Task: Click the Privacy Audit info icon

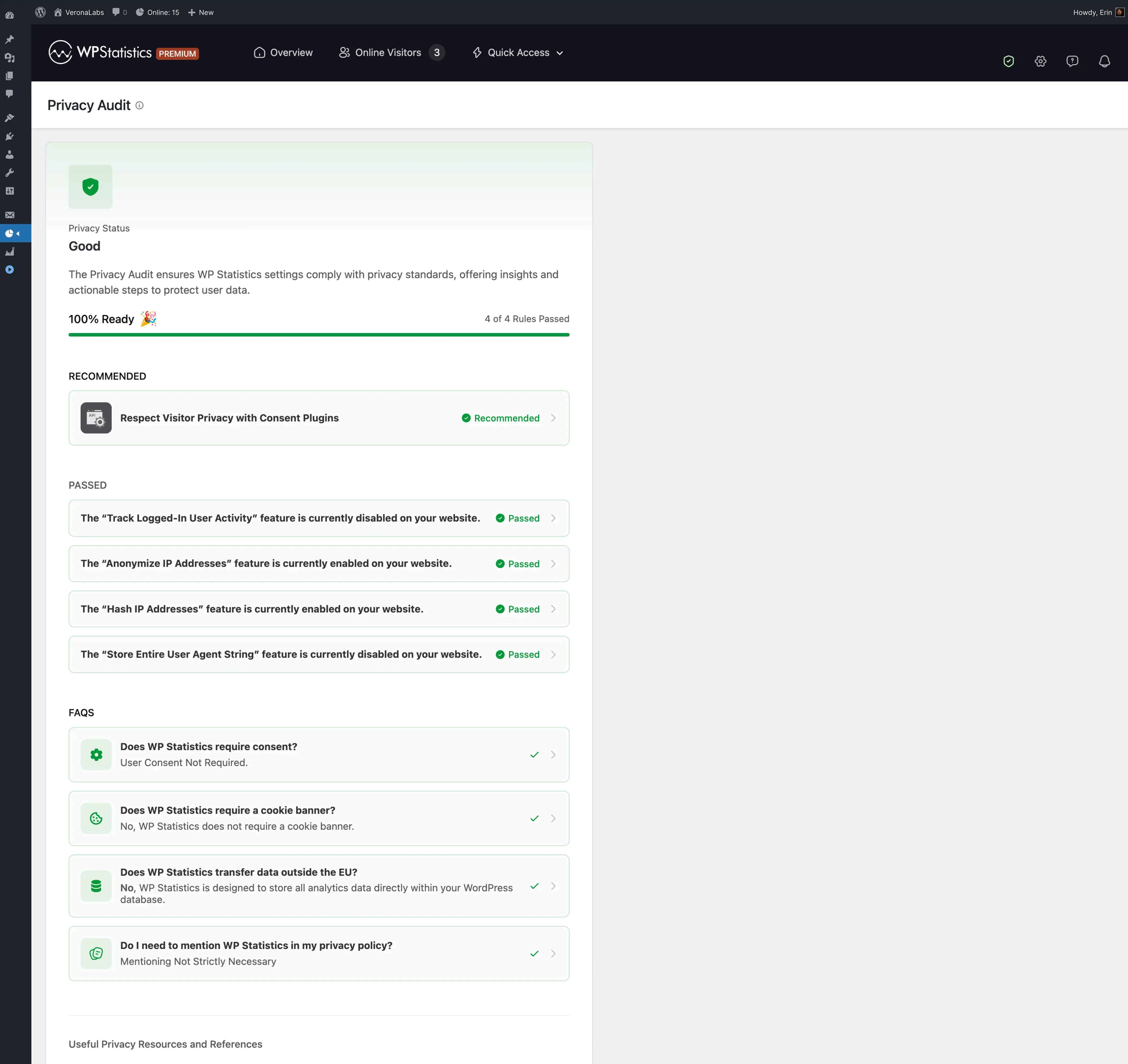Action: tap(140, 106)
